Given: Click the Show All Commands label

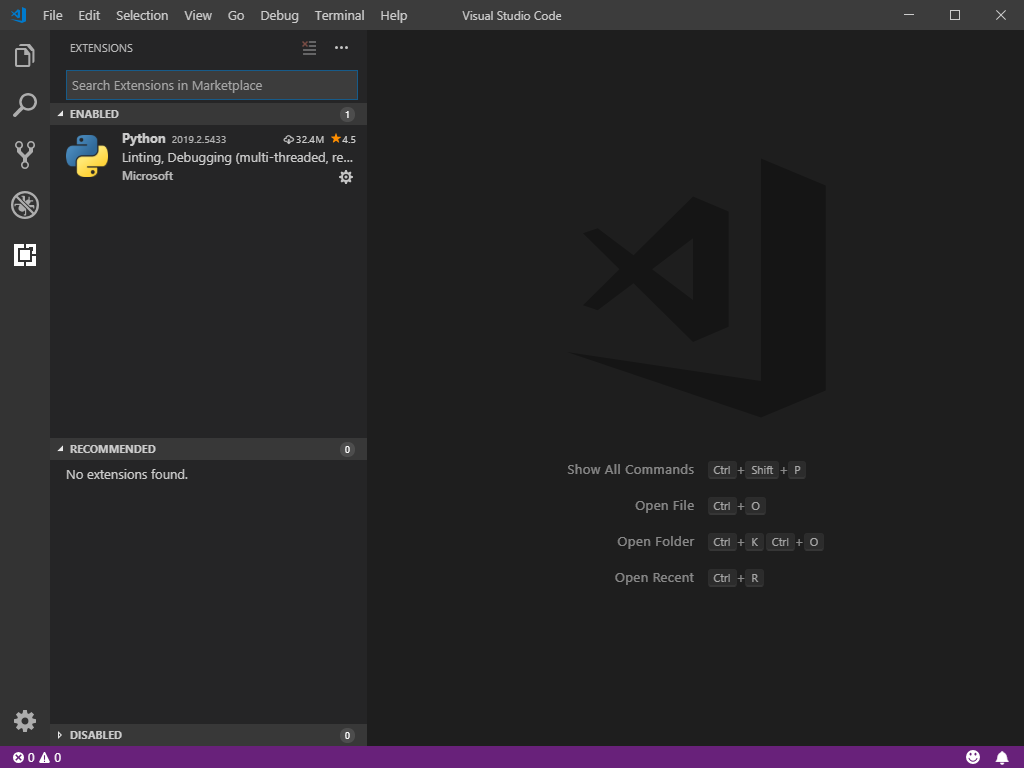Looking at the screenshot, I should click(x=630, y=470).
